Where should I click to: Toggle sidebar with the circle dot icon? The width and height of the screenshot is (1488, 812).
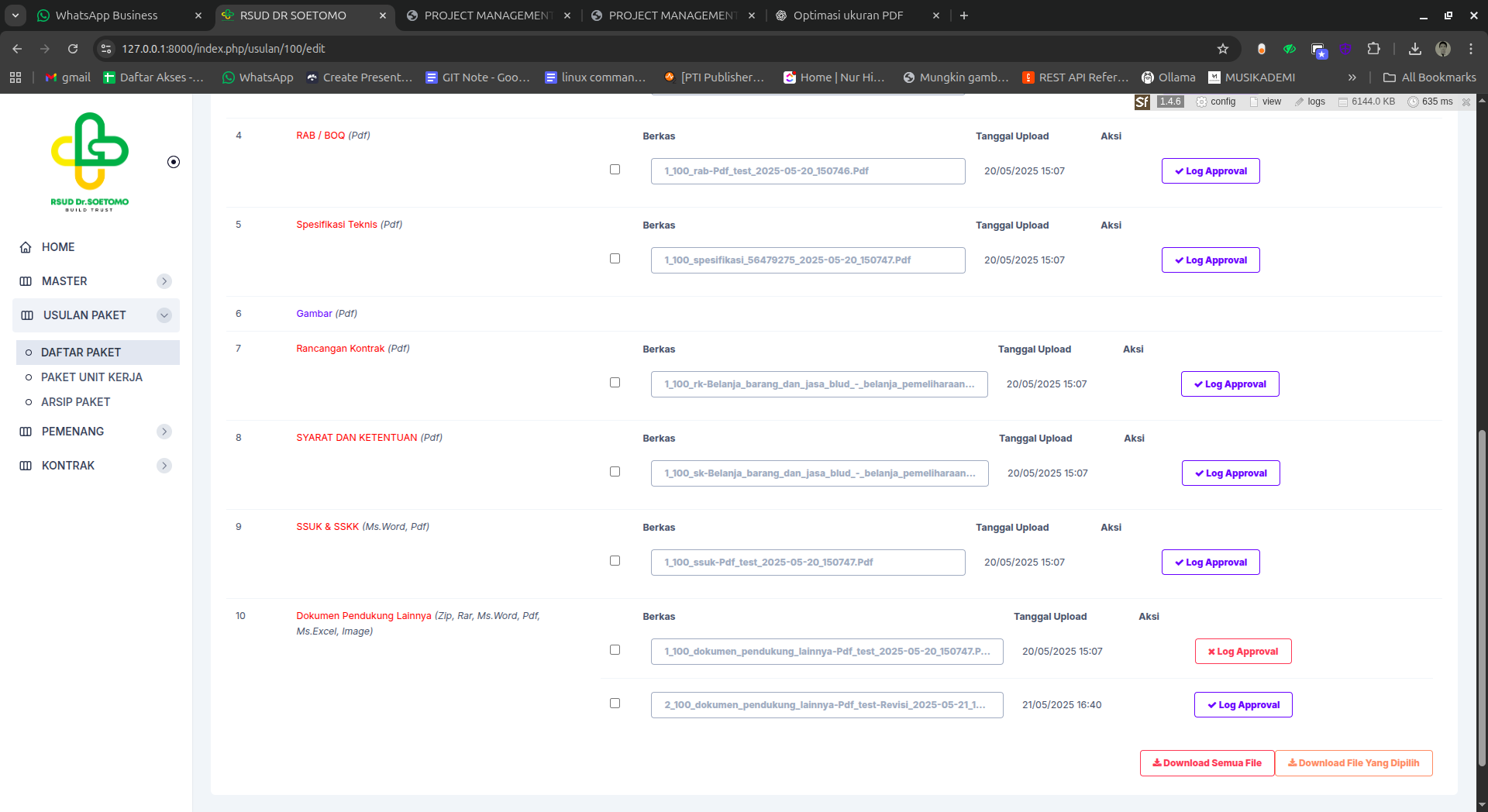click(x=174, y=162)
